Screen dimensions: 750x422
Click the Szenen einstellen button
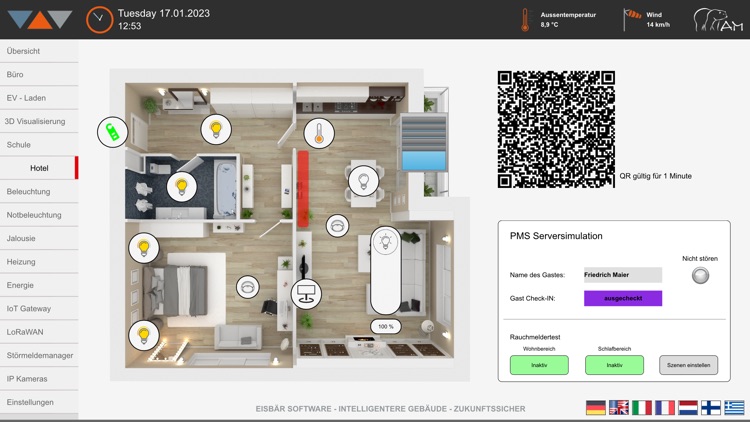coord(688,365)
